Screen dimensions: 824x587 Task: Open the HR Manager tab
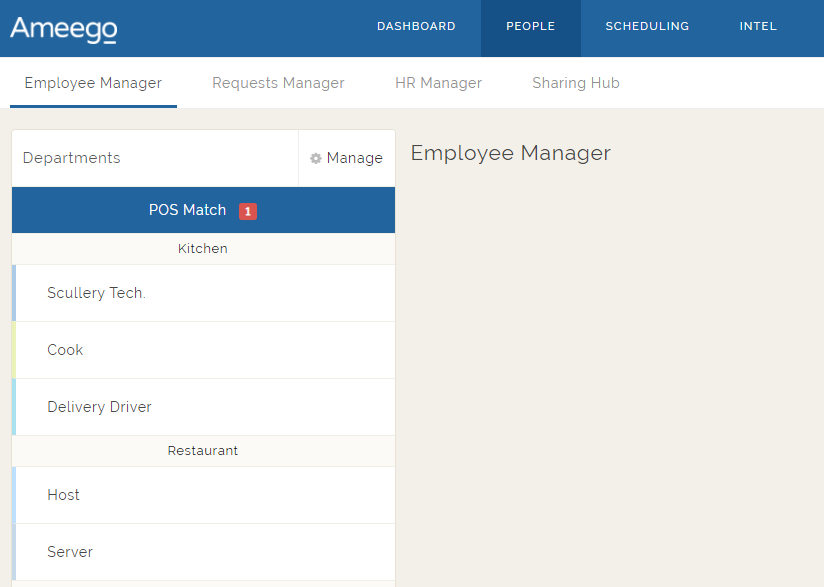point(438,83)
